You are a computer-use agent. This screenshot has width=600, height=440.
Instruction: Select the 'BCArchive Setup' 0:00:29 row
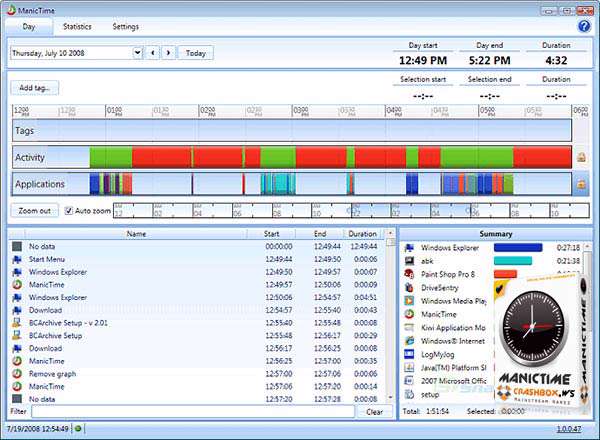[195, 336]
